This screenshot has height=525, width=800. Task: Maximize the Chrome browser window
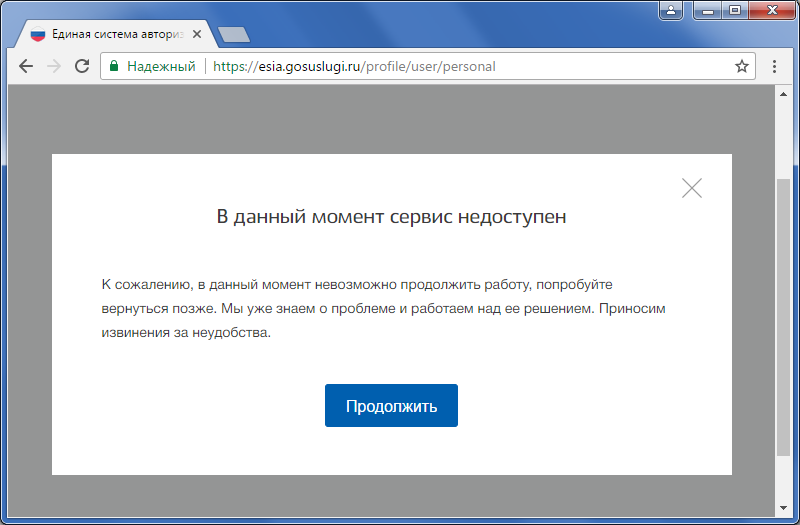tap(735, 10)
